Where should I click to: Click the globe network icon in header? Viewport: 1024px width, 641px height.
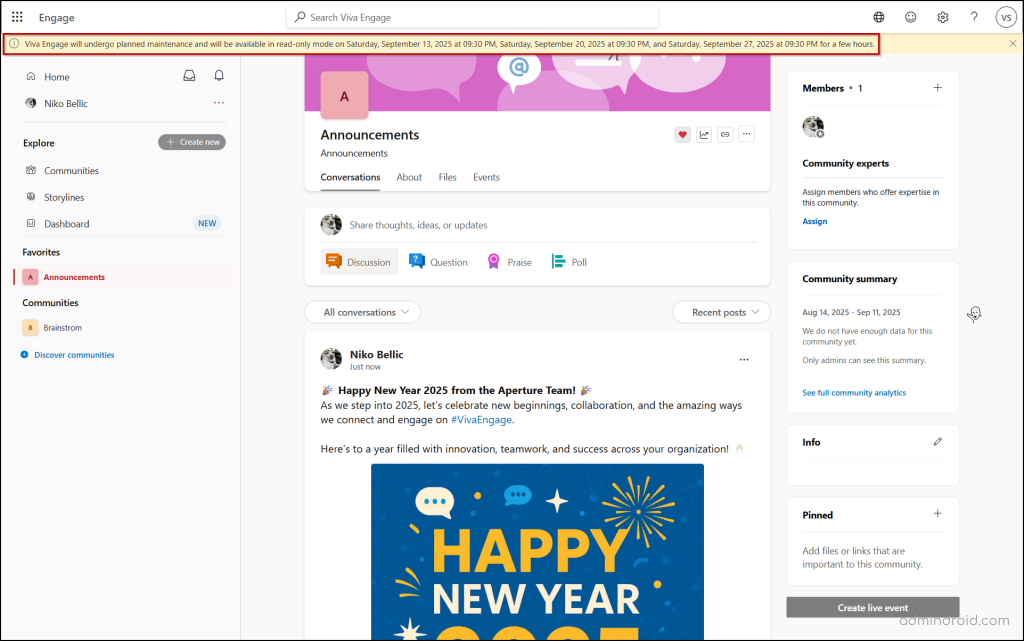point(879,17)
